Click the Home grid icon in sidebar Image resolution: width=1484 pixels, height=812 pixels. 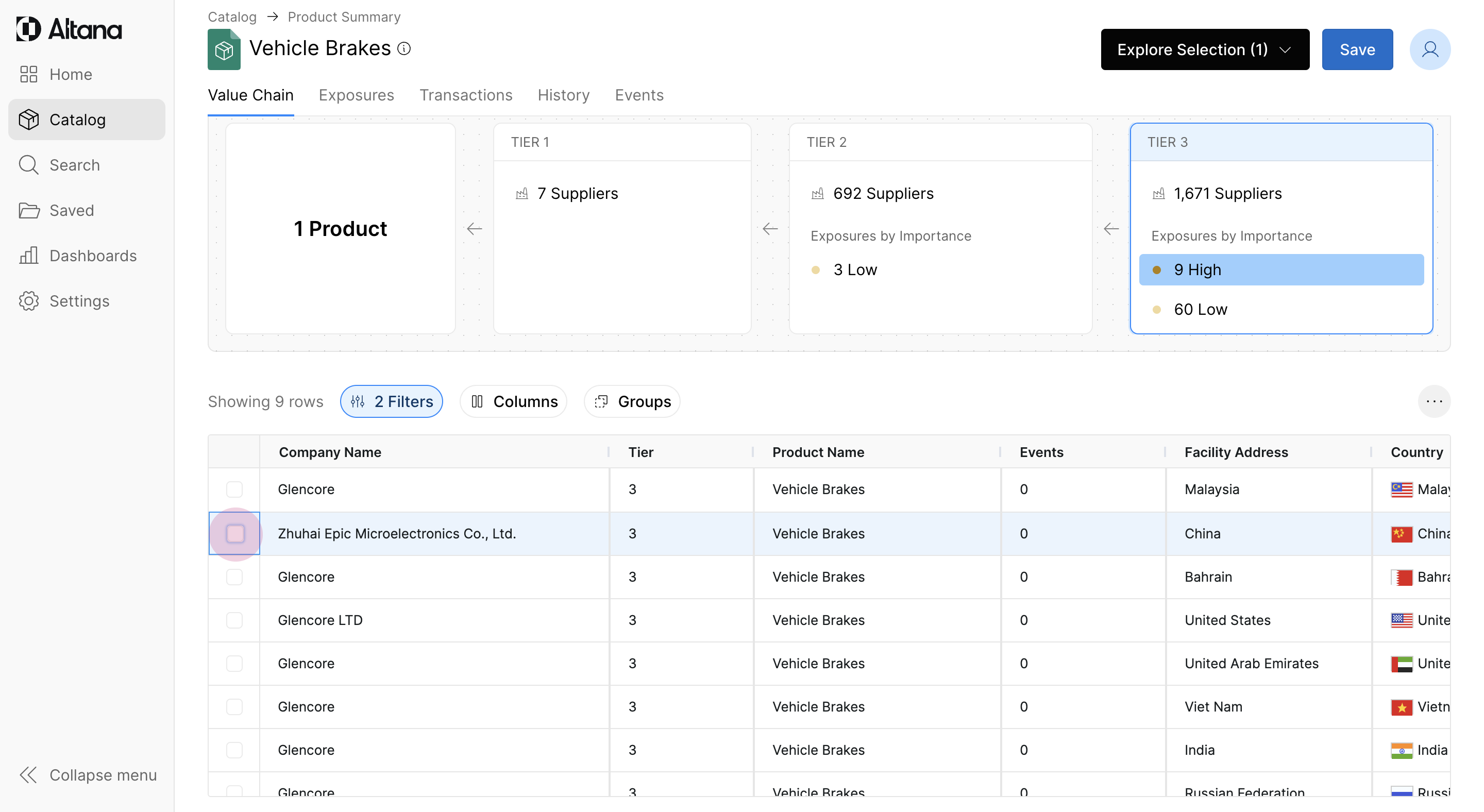coord(28,74)
